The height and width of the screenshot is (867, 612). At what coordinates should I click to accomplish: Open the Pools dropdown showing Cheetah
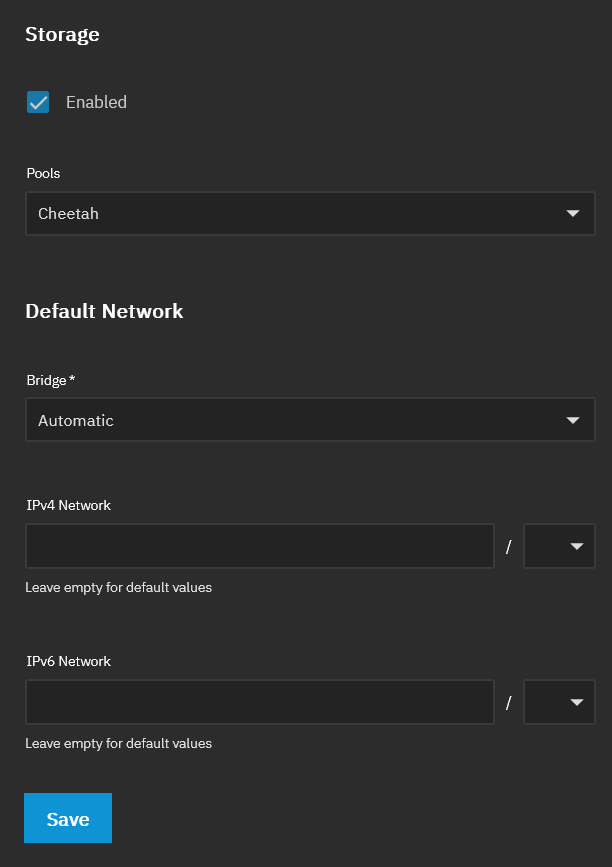click(310, 213)
